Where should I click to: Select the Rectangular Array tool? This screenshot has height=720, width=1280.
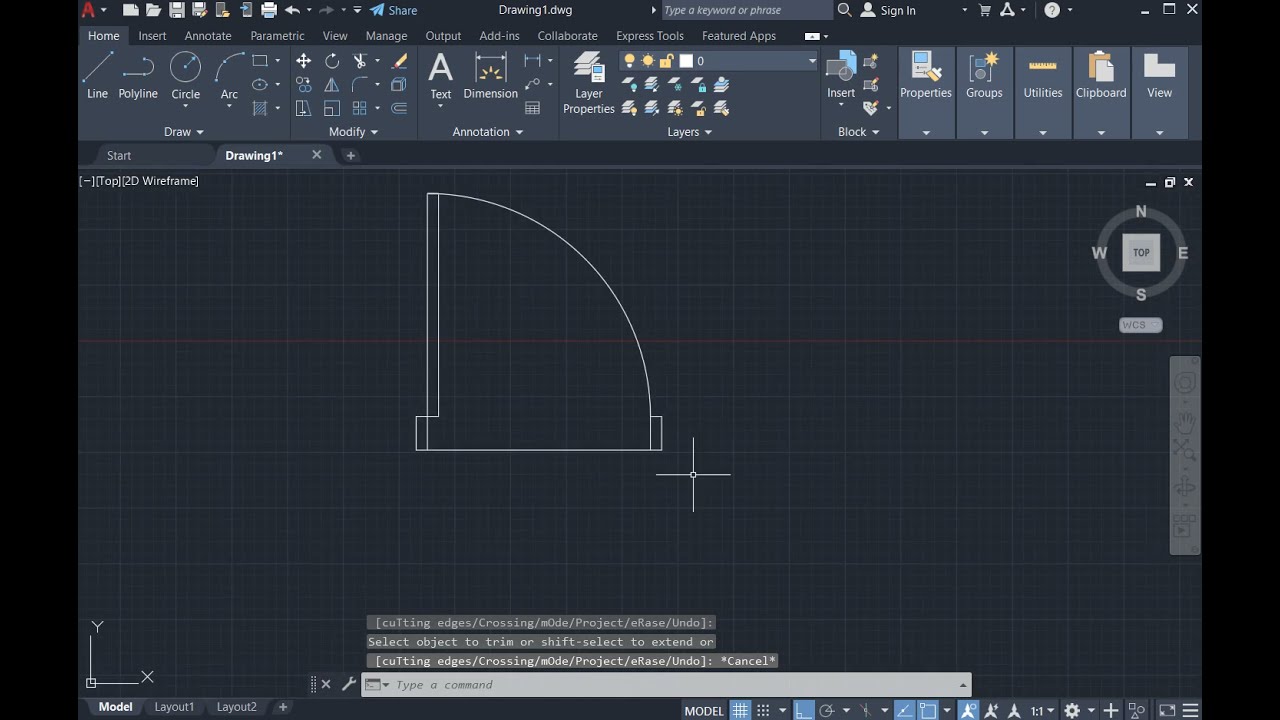[x=360, y=108]
